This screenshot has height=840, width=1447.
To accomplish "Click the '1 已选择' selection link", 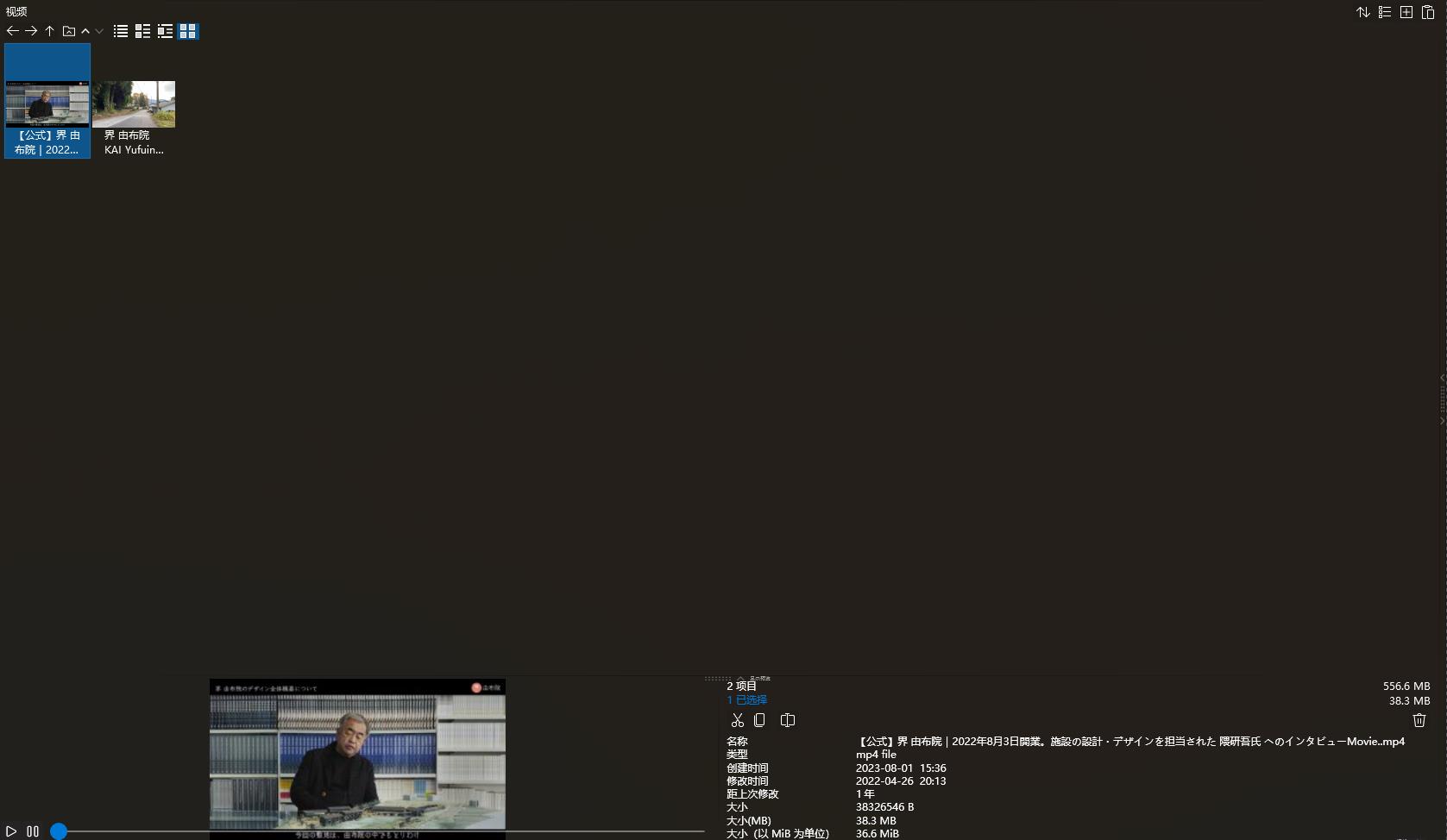I will [x=747, y=700].
